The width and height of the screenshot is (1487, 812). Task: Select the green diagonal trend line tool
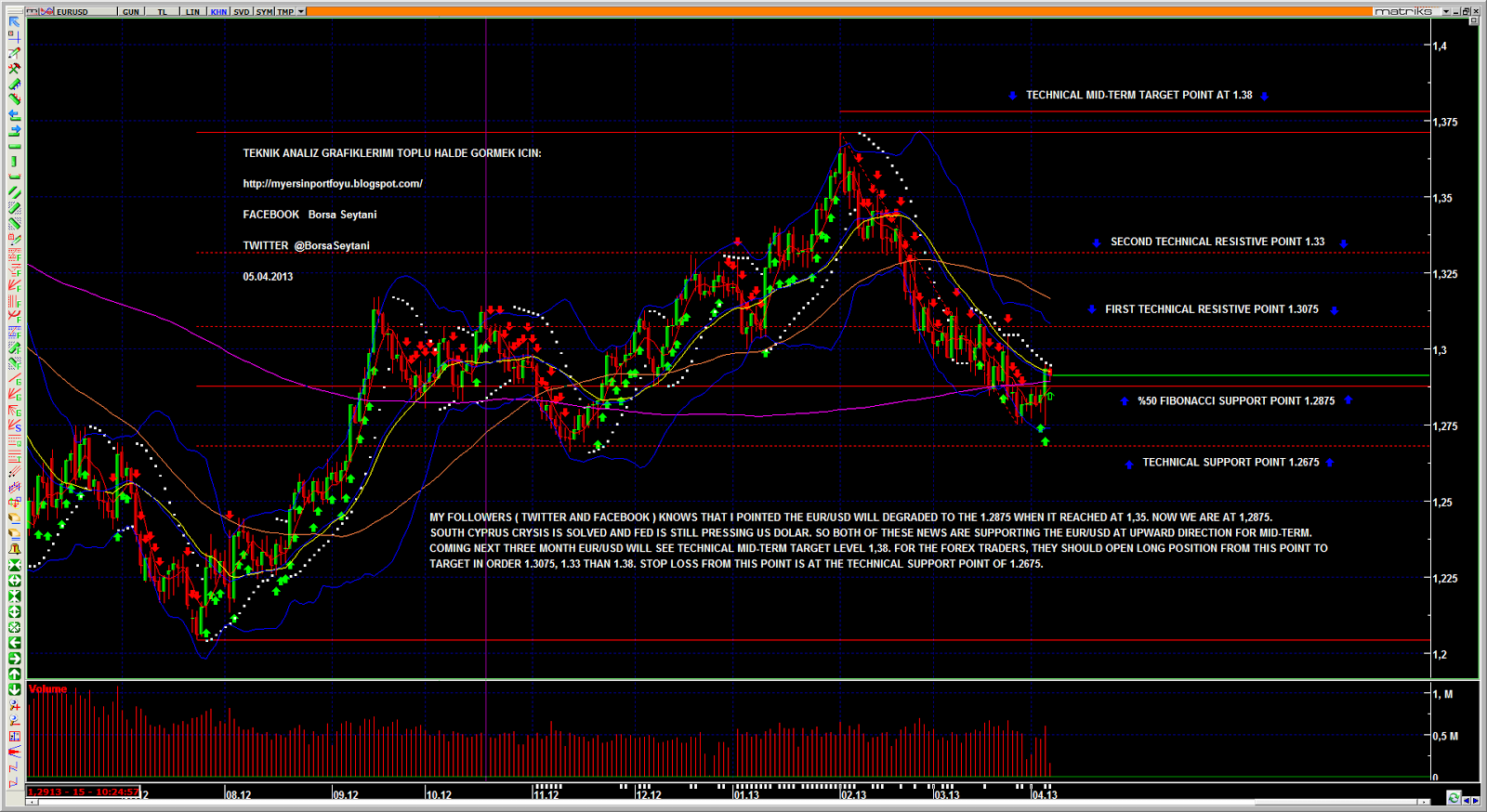14,192
